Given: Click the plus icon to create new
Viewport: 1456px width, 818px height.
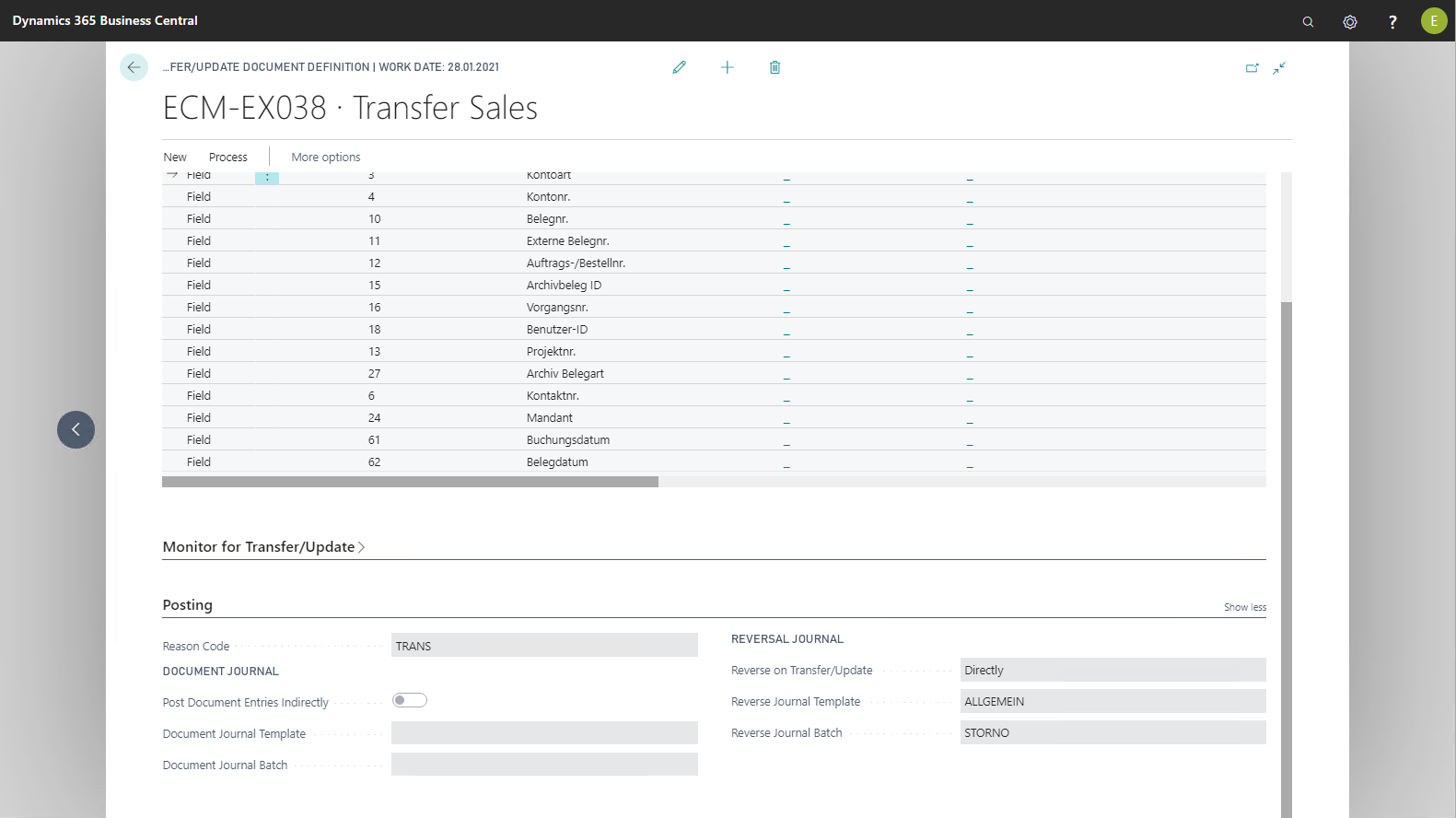Looking at the screenshot, I should 727,67.
